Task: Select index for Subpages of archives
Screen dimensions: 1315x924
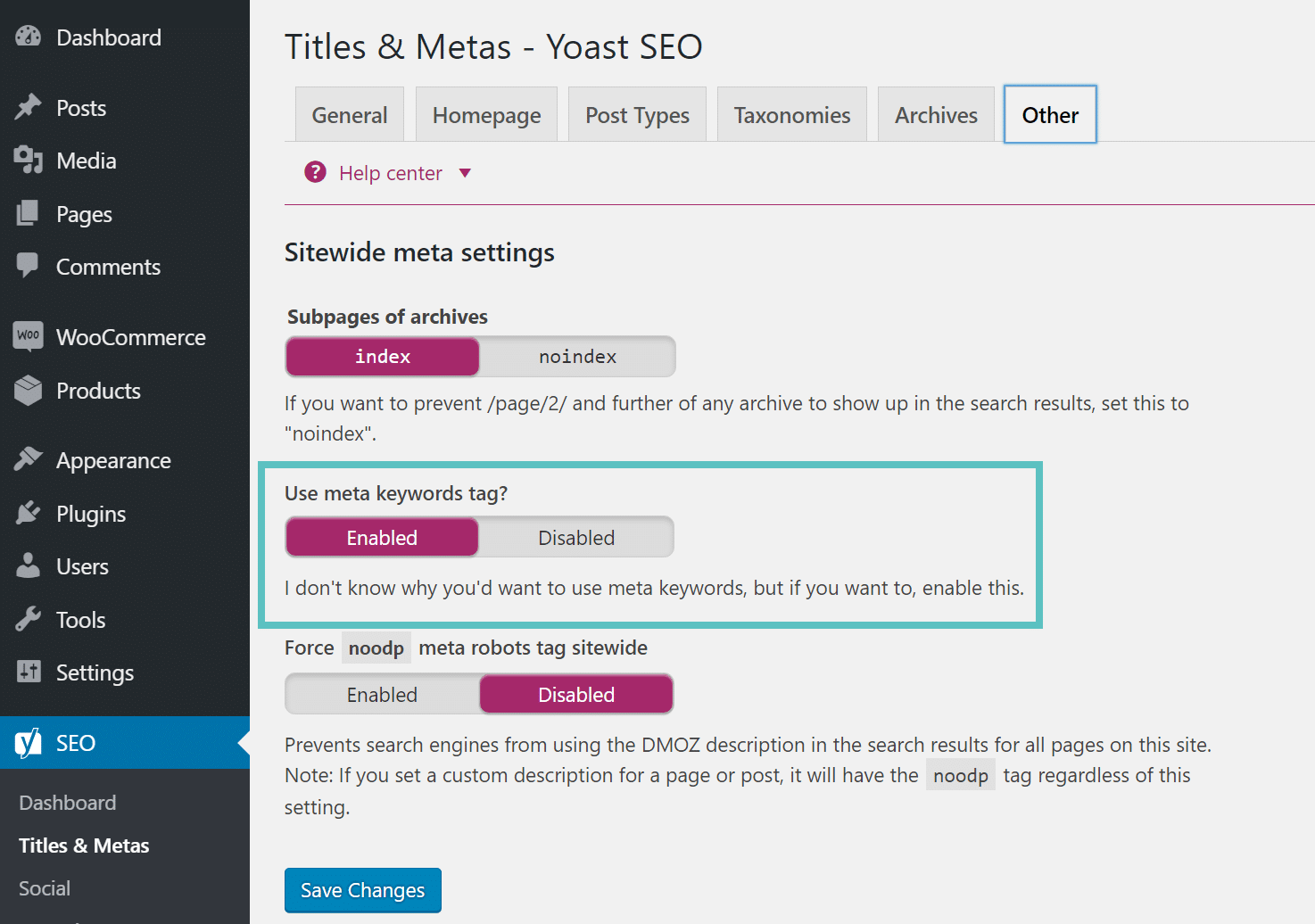Action: pos(383,357)
